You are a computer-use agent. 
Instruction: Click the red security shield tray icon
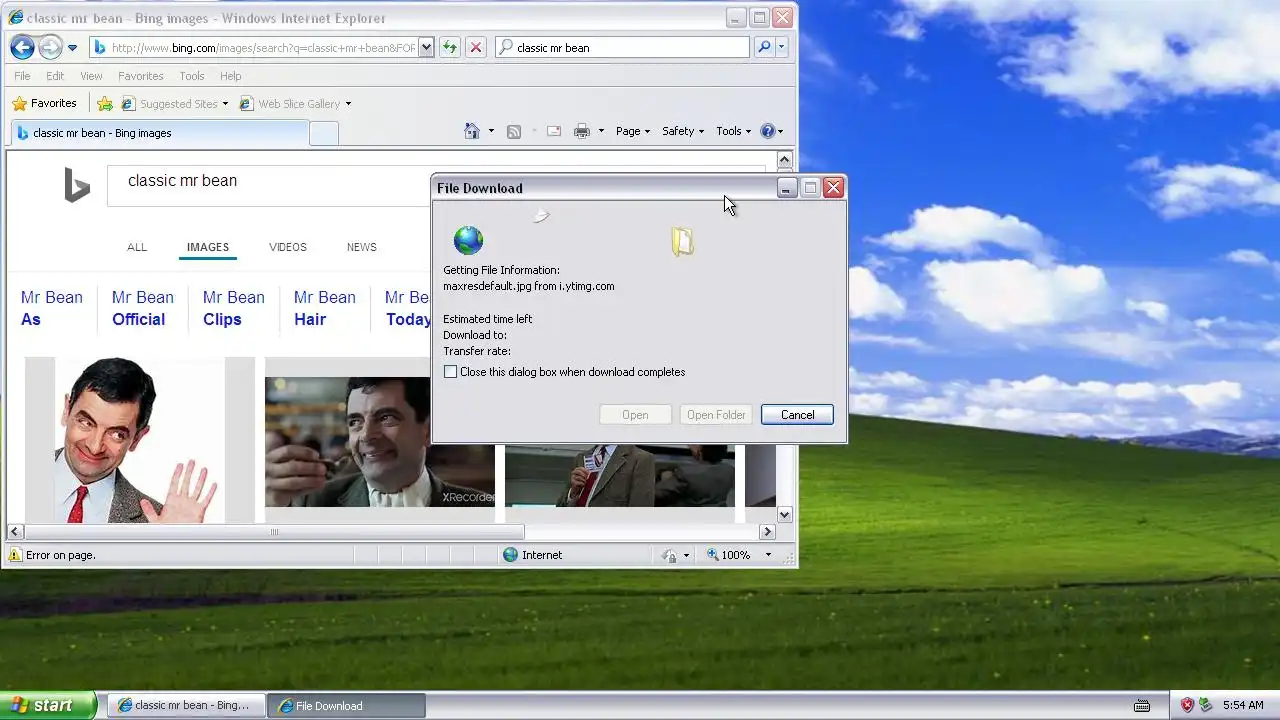[x=1187, y=705]
